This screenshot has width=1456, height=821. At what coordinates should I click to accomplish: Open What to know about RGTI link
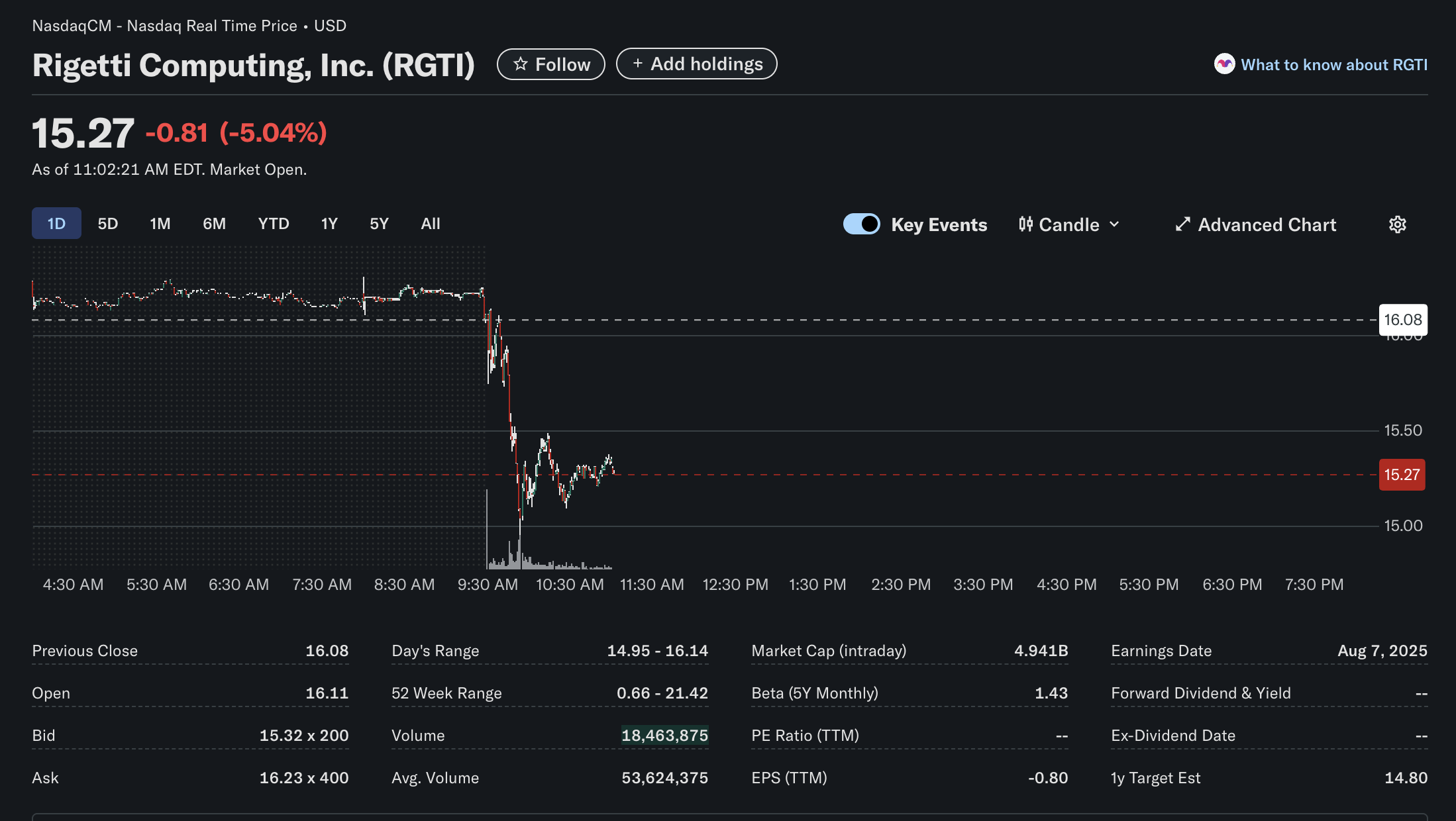(x=1334, y=65)
